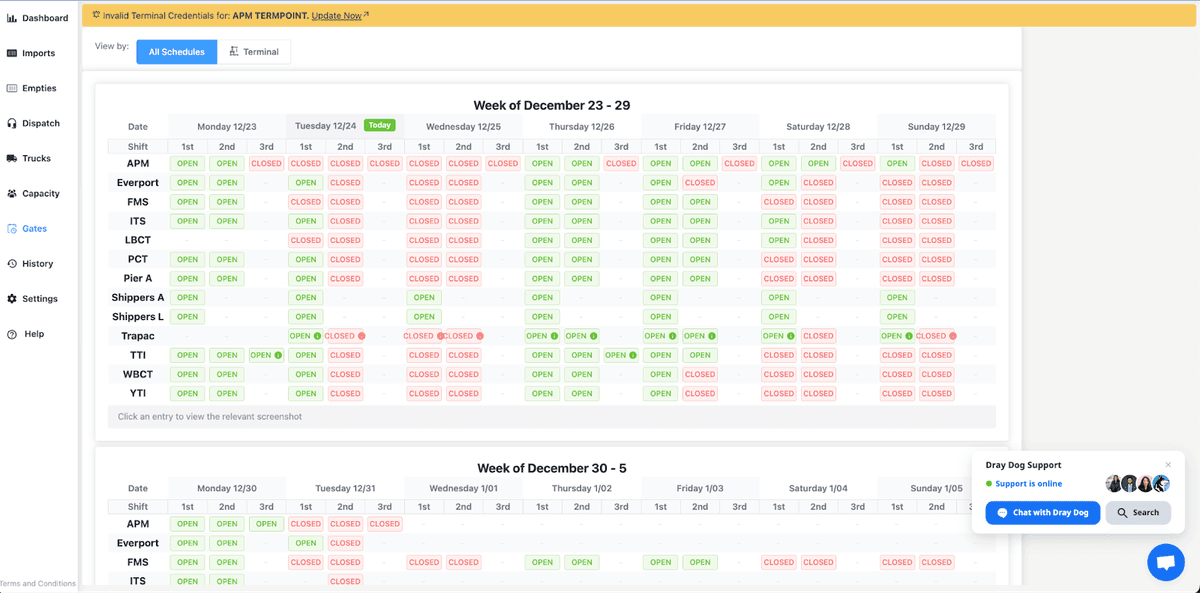This screenshot has height=593, width=1200.
Task: Click the History clock icon
Action: (x=12, y=264)
